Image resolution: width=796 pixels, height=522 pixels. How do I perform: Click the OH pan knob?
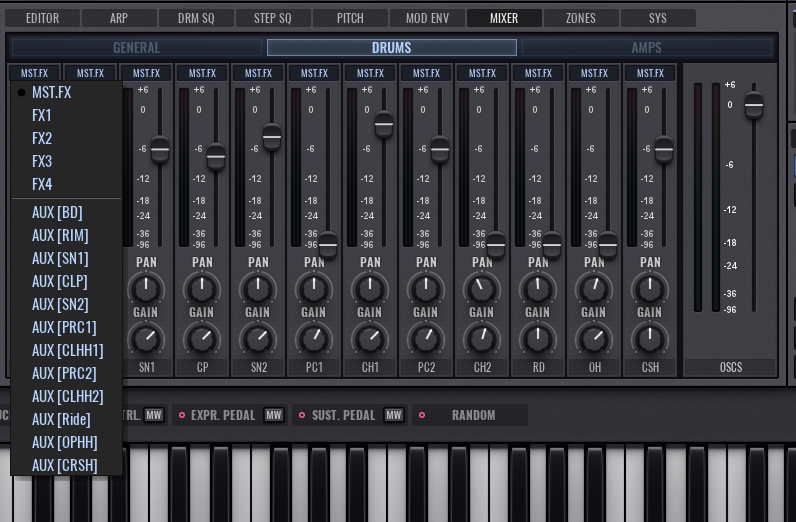[594, 288]
